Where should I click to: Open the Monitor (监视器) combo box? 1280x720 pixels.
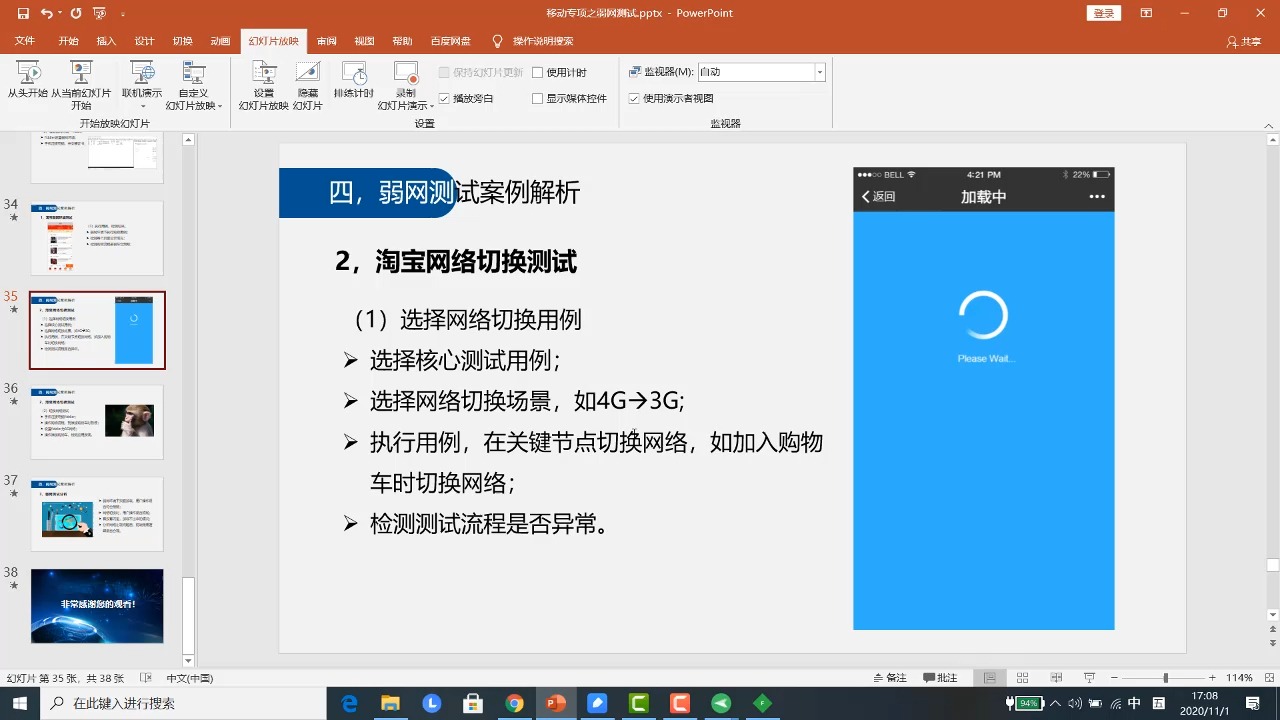coord(761,72)
